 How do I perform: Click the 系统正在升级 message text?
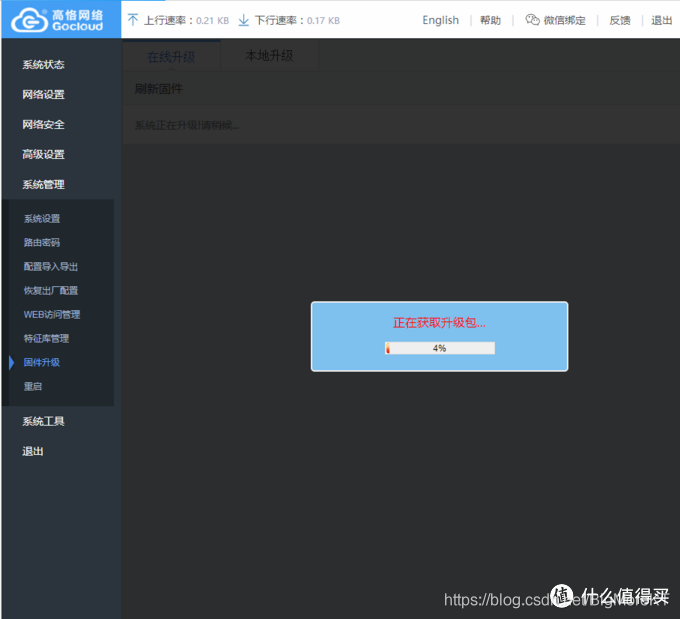pyautogui.click(x=186, y=125)
